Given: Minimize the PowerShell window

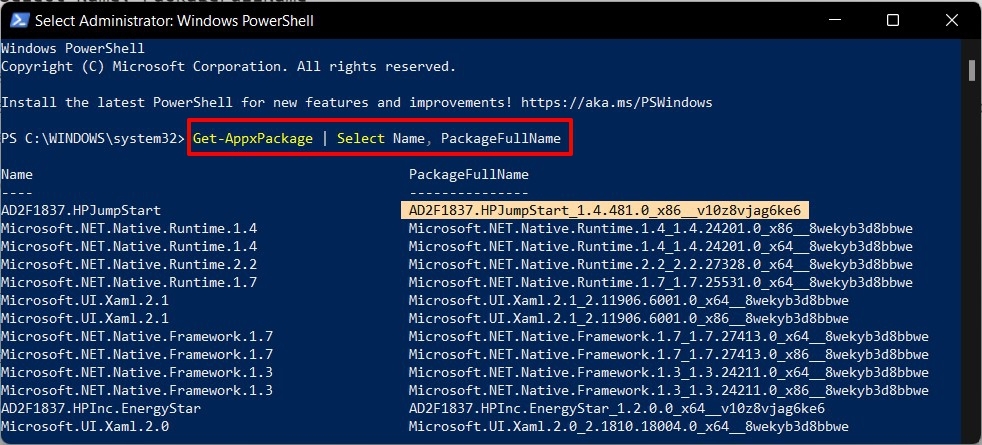Looking at the screenshot, I should click(x=834, y=20).
